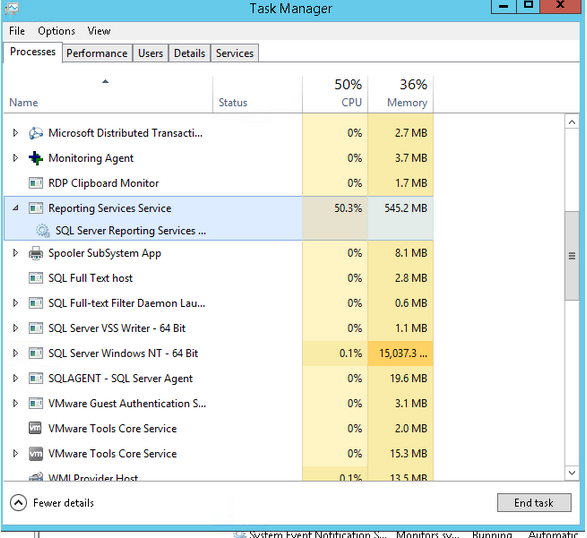Click the SQL Full-text Filter Daemon icon

(x=36, y=304)
